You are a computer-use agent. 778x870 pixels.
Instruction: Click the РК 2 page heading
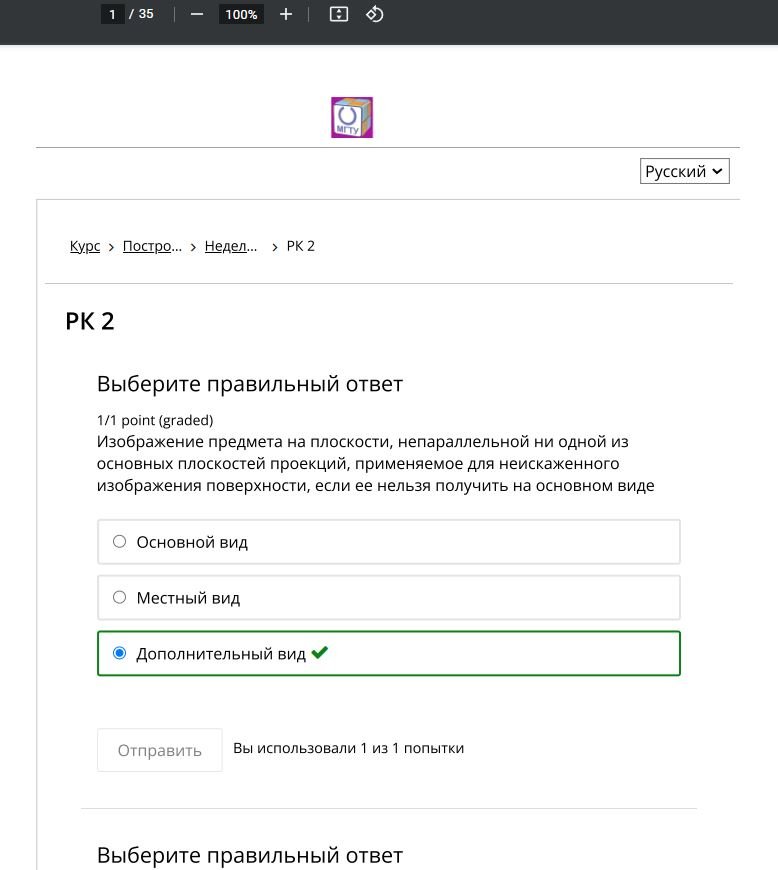click(x=90, y=321)
